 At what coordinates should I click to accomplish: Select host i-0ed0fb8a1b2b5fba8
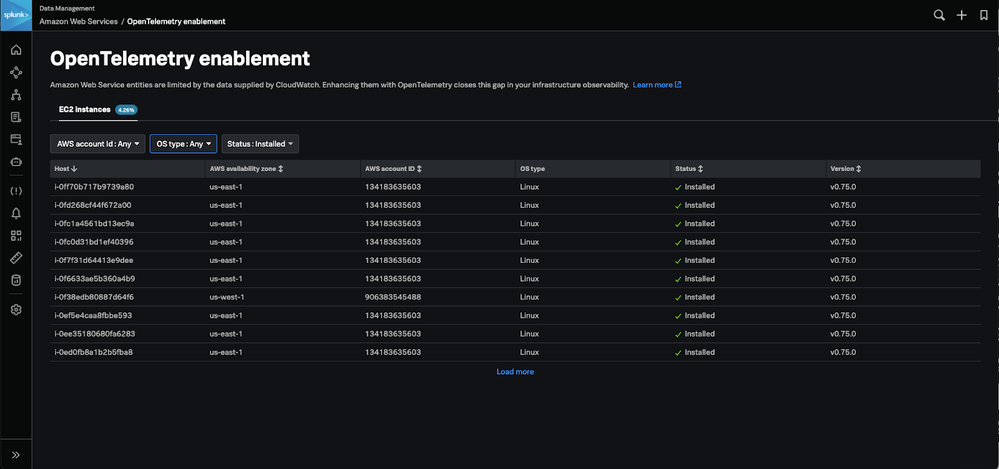click(x=94, y=352)
